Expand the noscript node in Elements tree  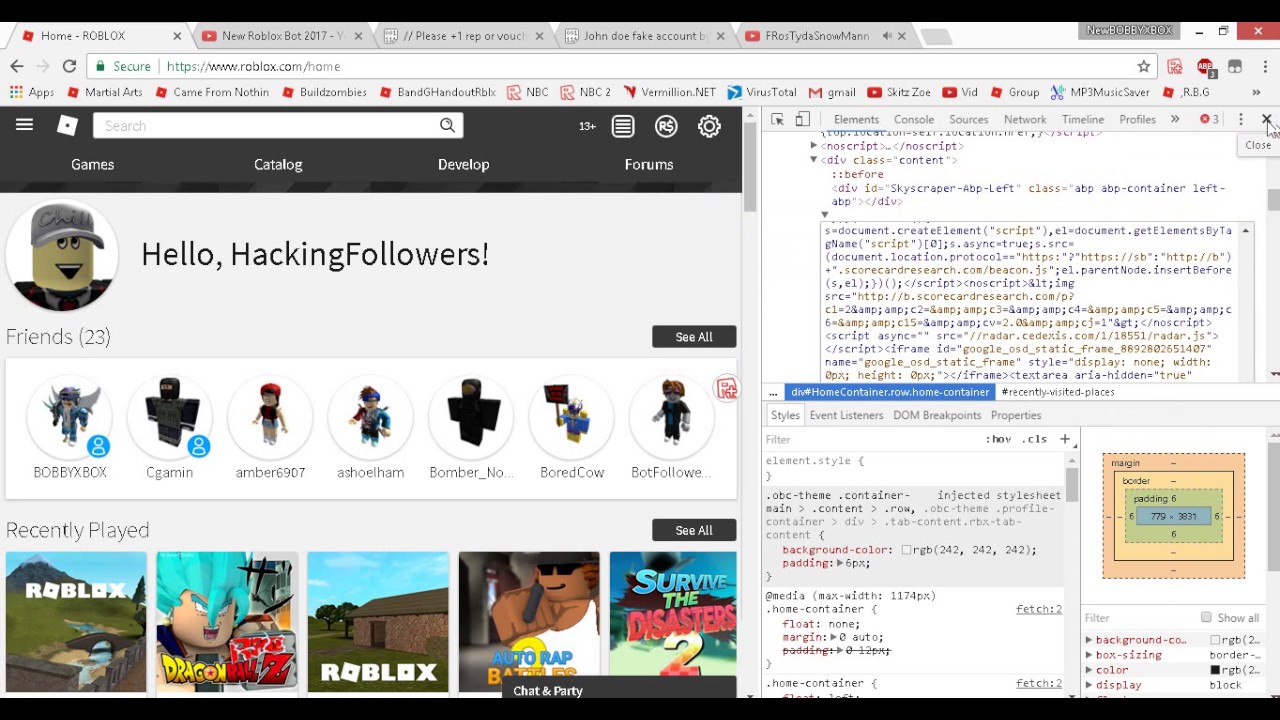click(814, 146)
